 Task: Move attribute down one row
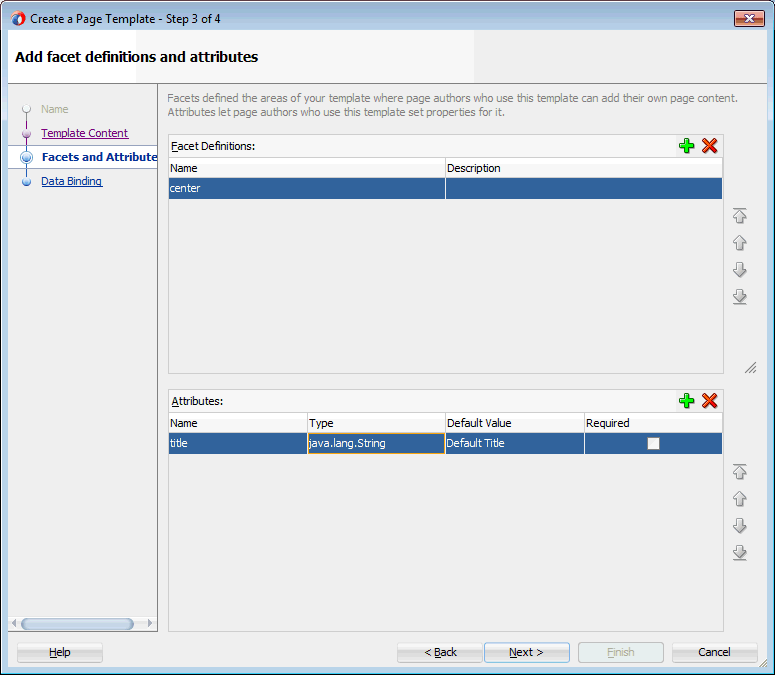click(x=739, y=526)
